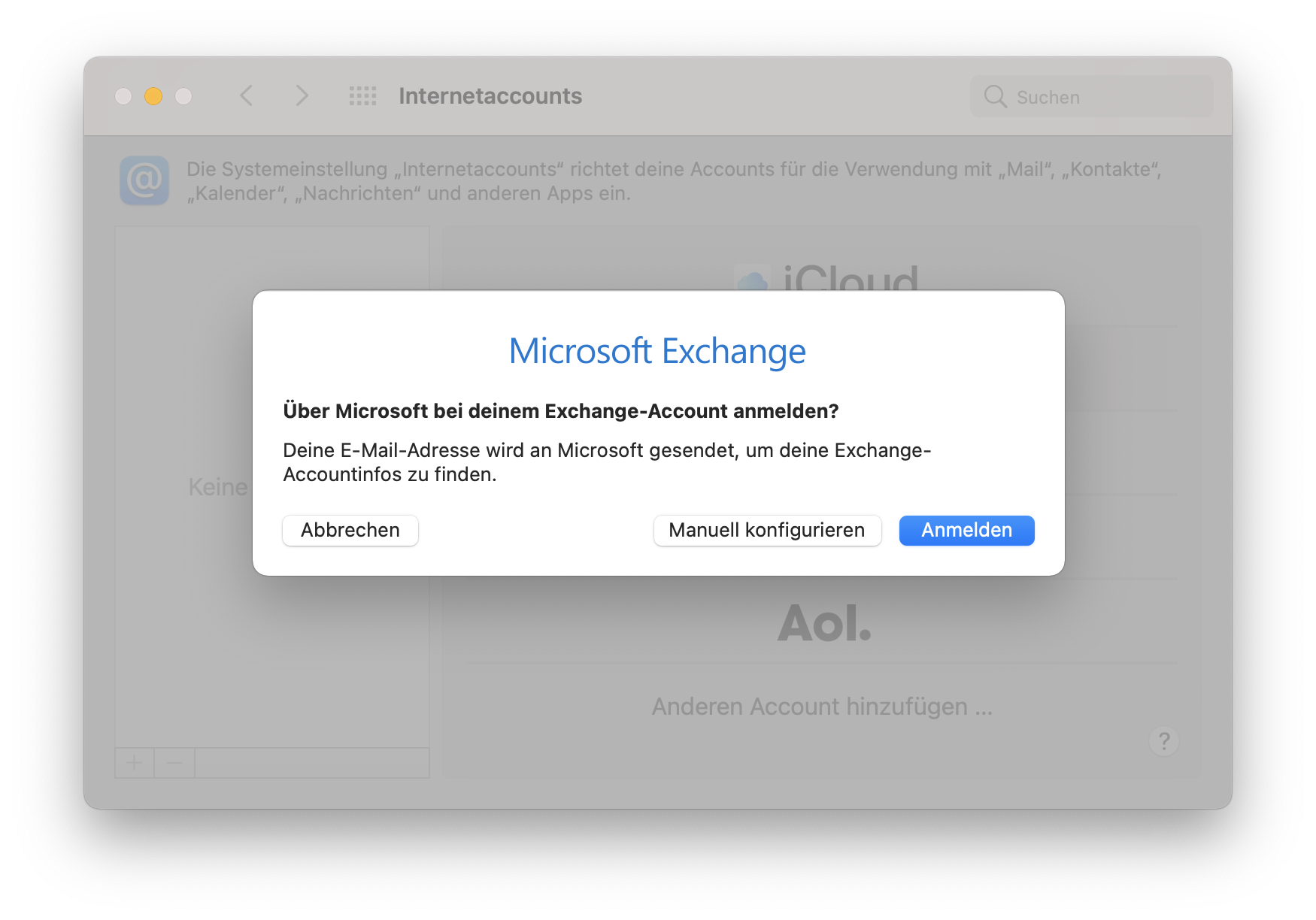
Task: Click the iCloud cloud logo icon
Action: click(752, 280)
